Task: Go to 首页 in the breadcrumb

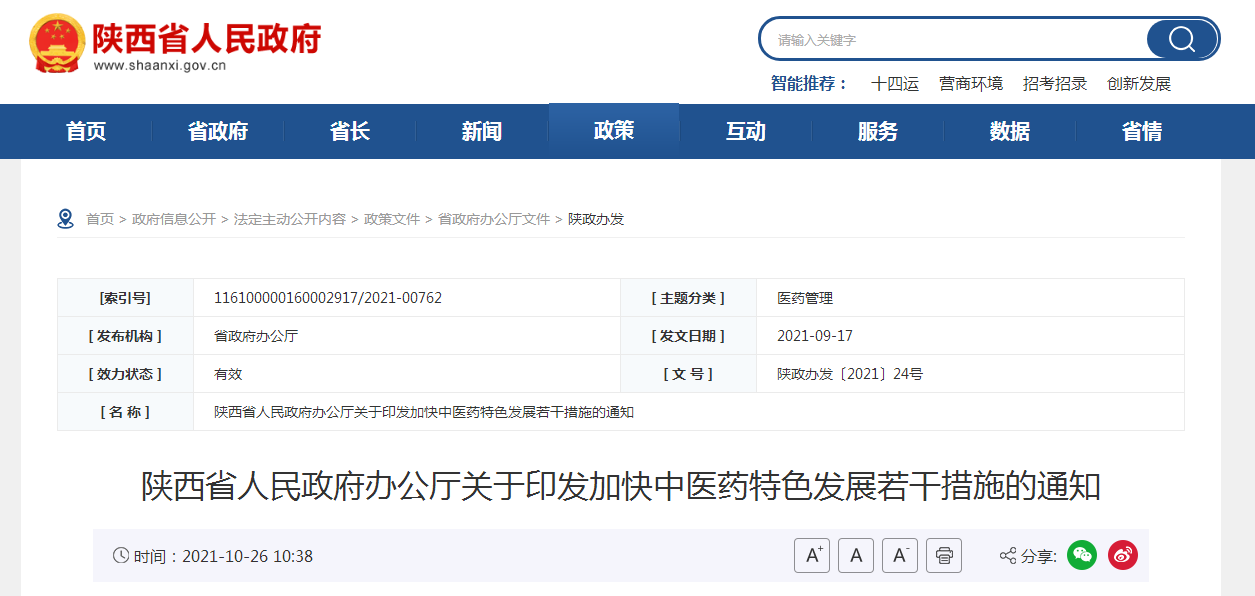Action: (100, 219)
